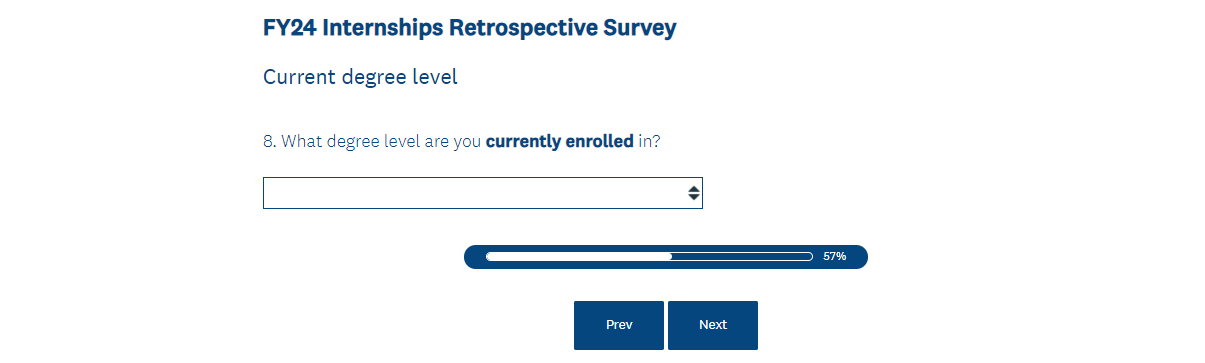This screenshot has height=363, width=1205.
Task: Click the up-down arrow icon in dropdown
Action: point(694,193)
